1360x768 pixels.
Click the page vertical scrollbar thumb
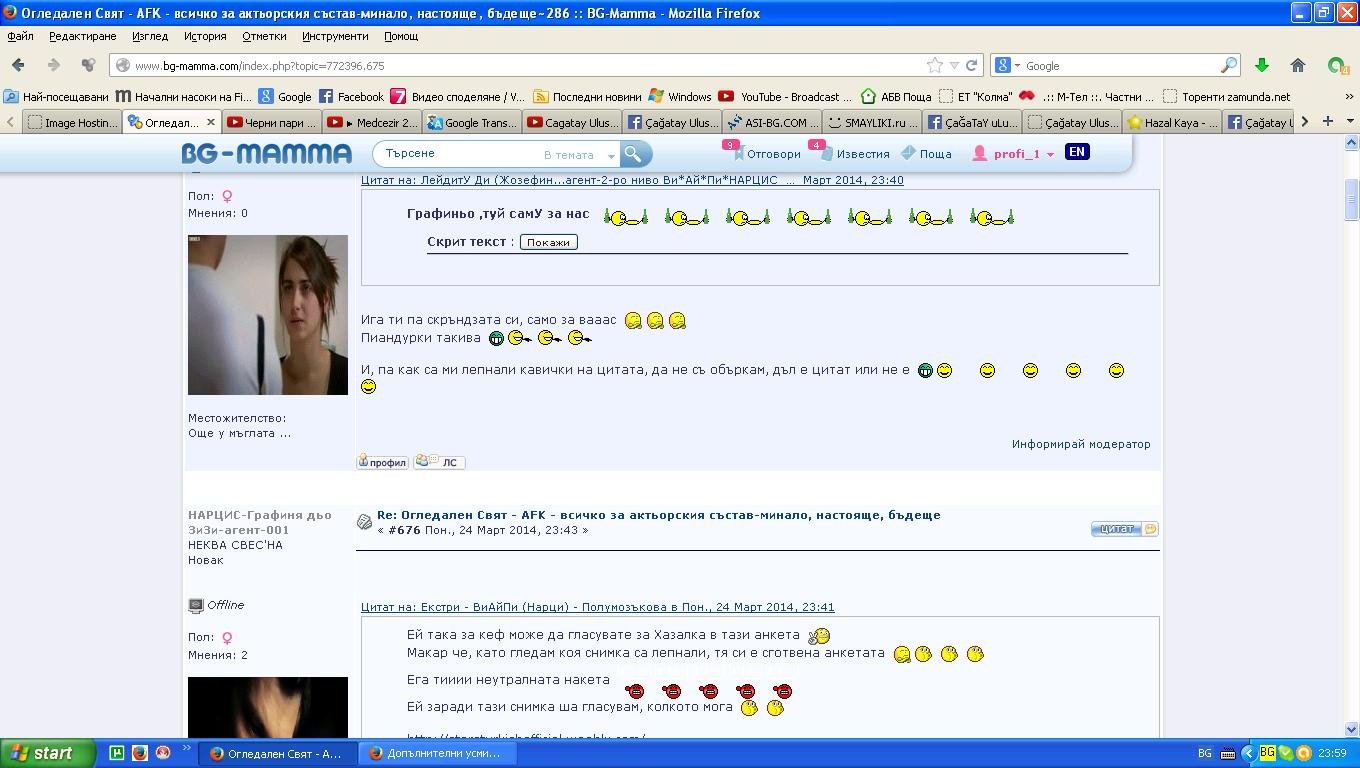pyautogui.click(x=1352, y=198)
